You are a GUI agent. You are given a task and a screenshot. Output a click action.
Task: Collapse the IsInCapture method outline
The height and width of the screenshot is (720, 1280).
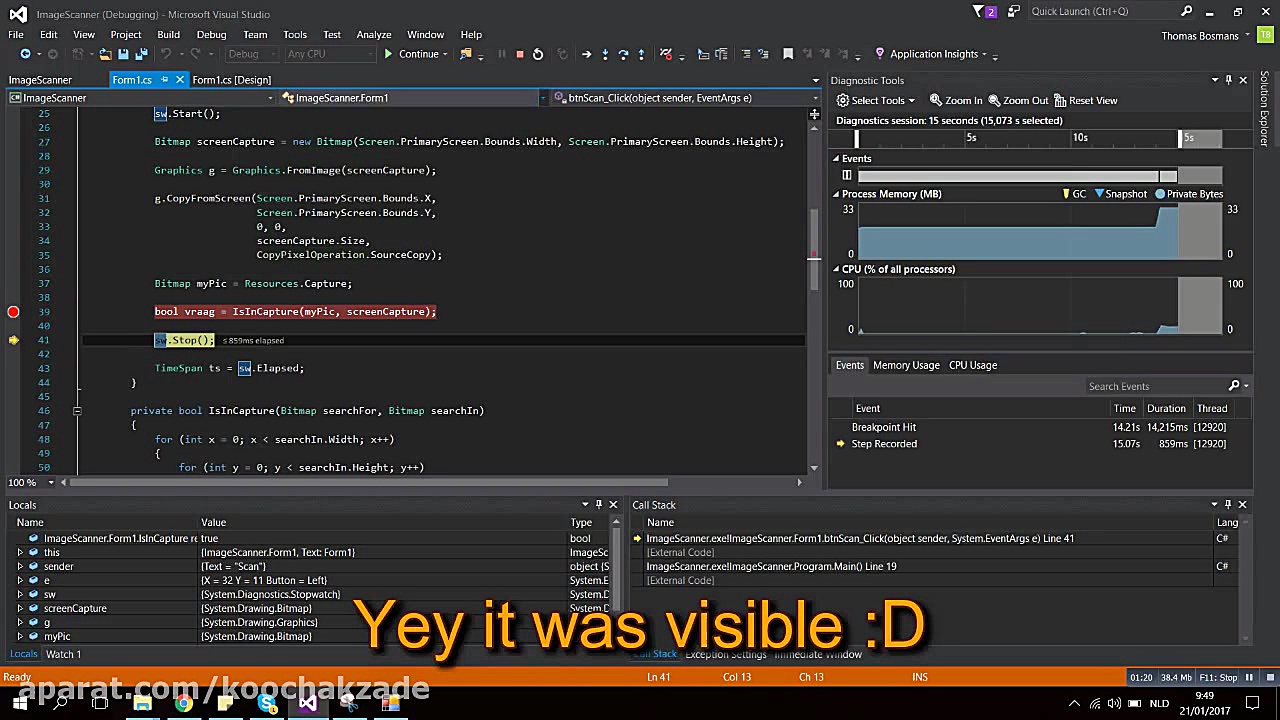coord(77,411)
